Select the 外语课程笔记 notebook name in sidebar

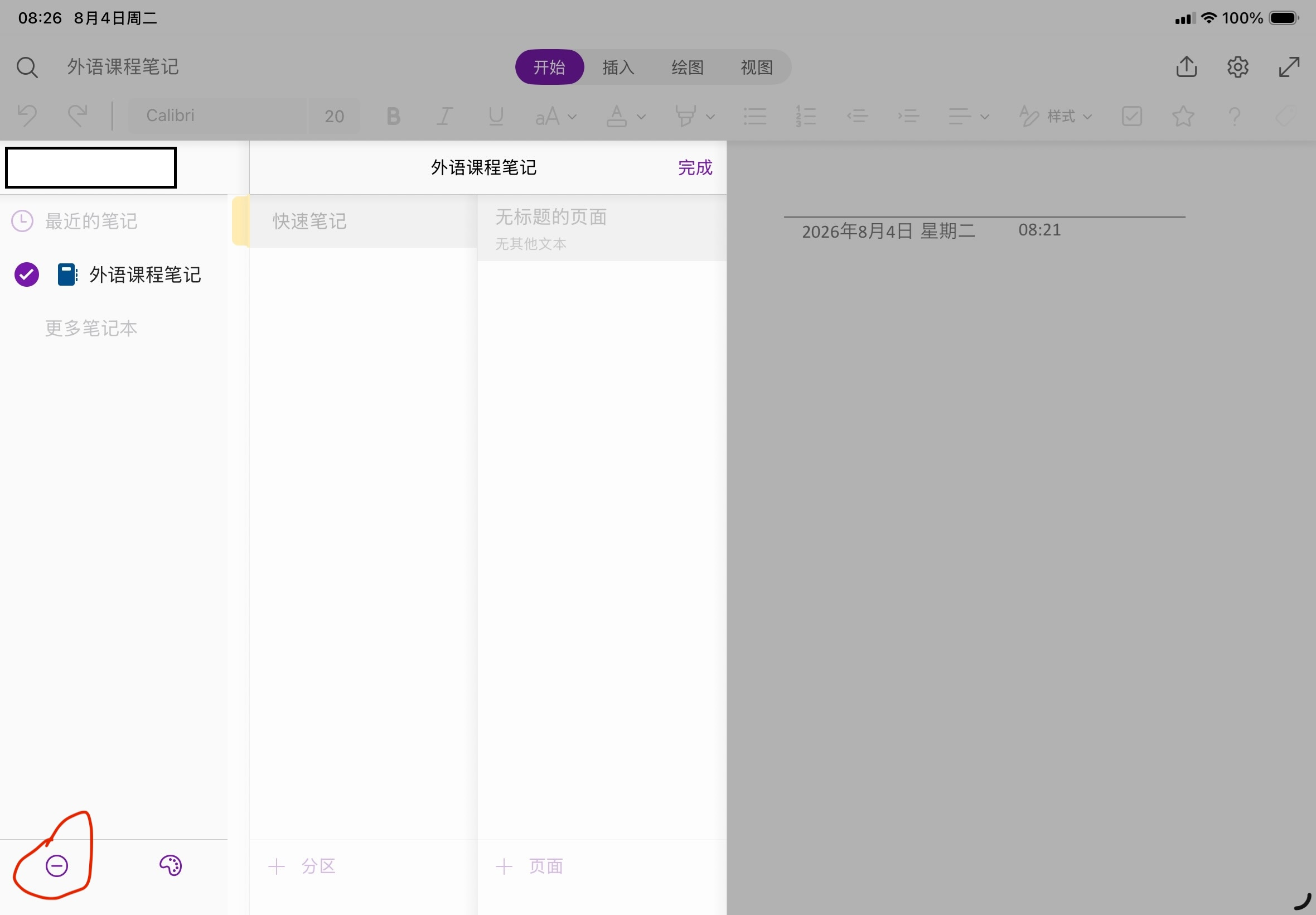[x=145, y=275]
